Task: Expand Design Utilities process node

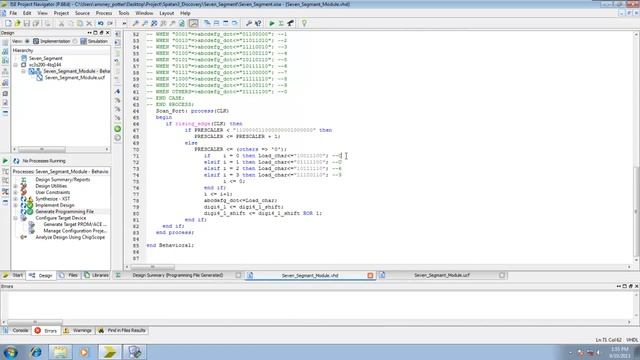Action: click(x=16, y=186)
